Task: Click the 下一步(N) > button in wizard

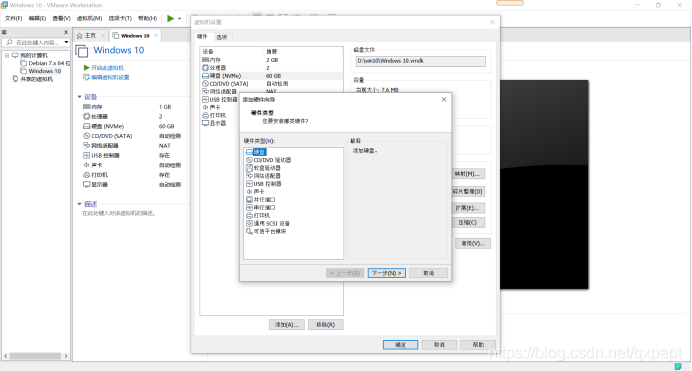Action: (x=387, y=273)
